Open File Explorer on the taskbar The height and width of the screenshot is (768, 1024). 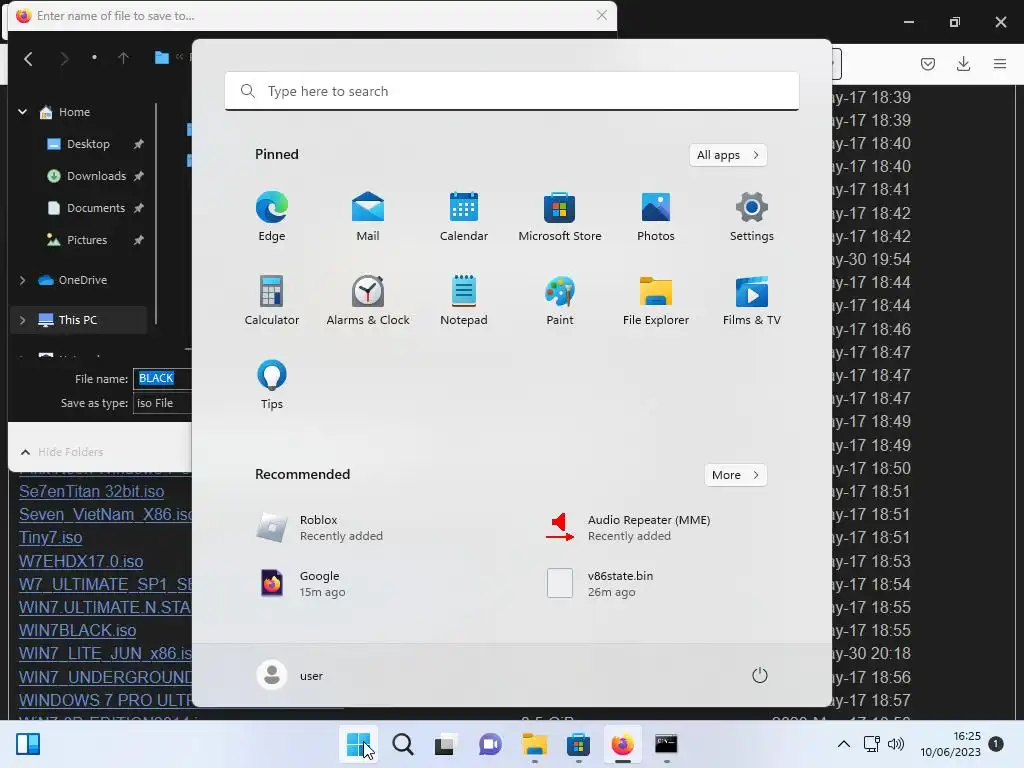534,744
